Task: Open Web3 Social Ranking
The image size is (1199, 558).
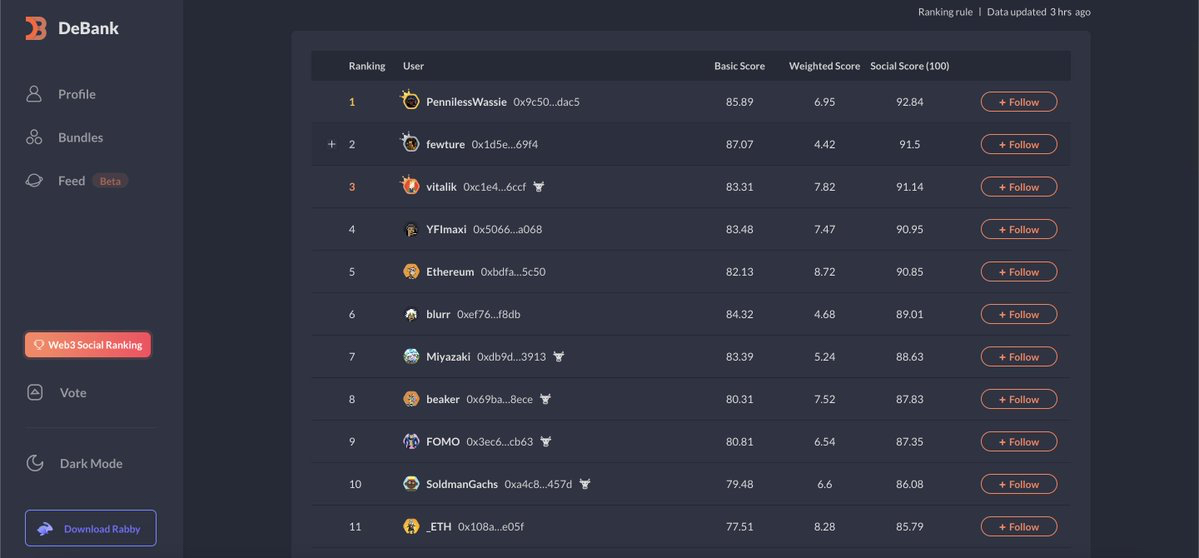Action: click(x=88, y=345)
